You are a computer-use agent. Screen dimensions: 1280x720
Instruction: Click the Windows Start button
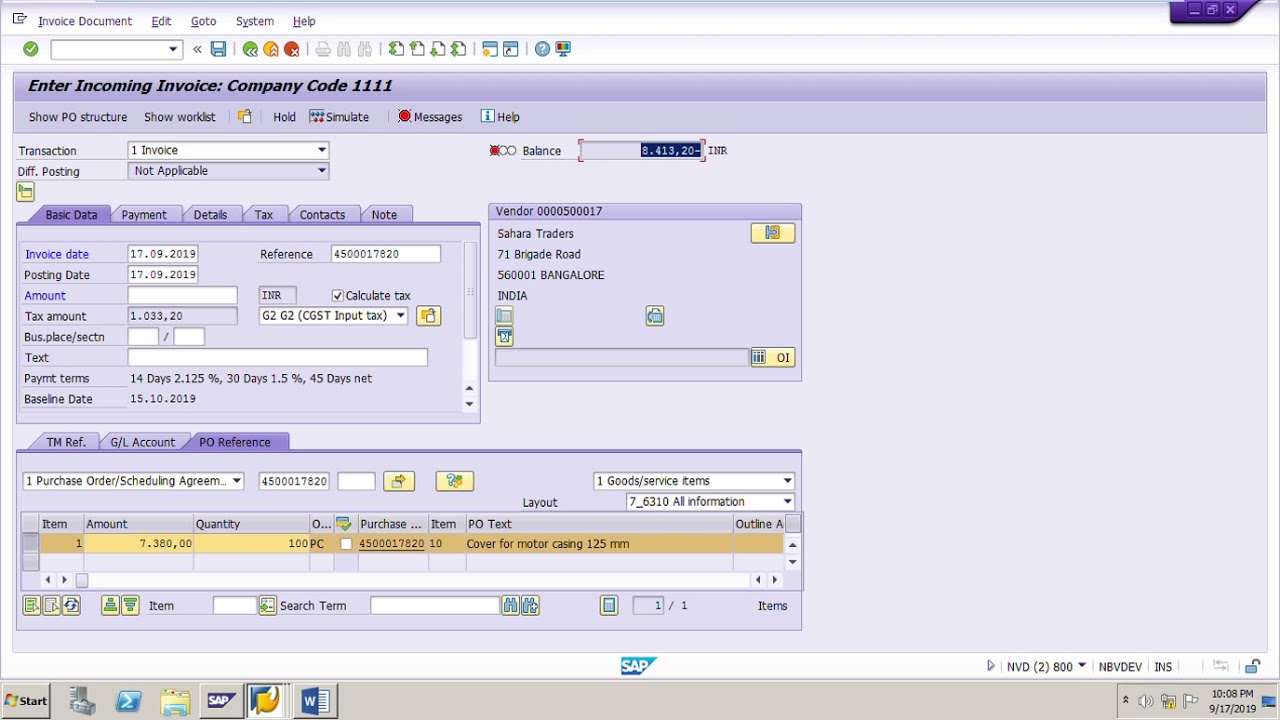coord(26,701)
